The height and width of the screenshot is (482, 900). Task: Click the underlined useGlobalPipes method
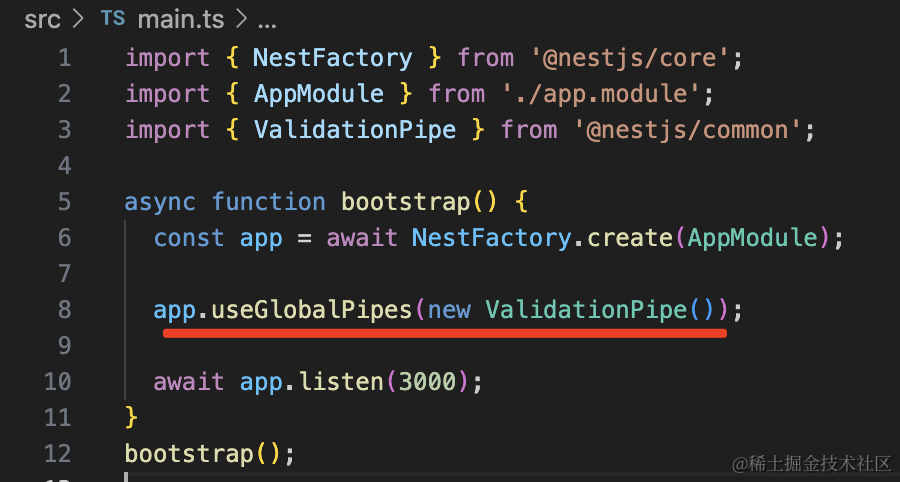pos(312,310)
